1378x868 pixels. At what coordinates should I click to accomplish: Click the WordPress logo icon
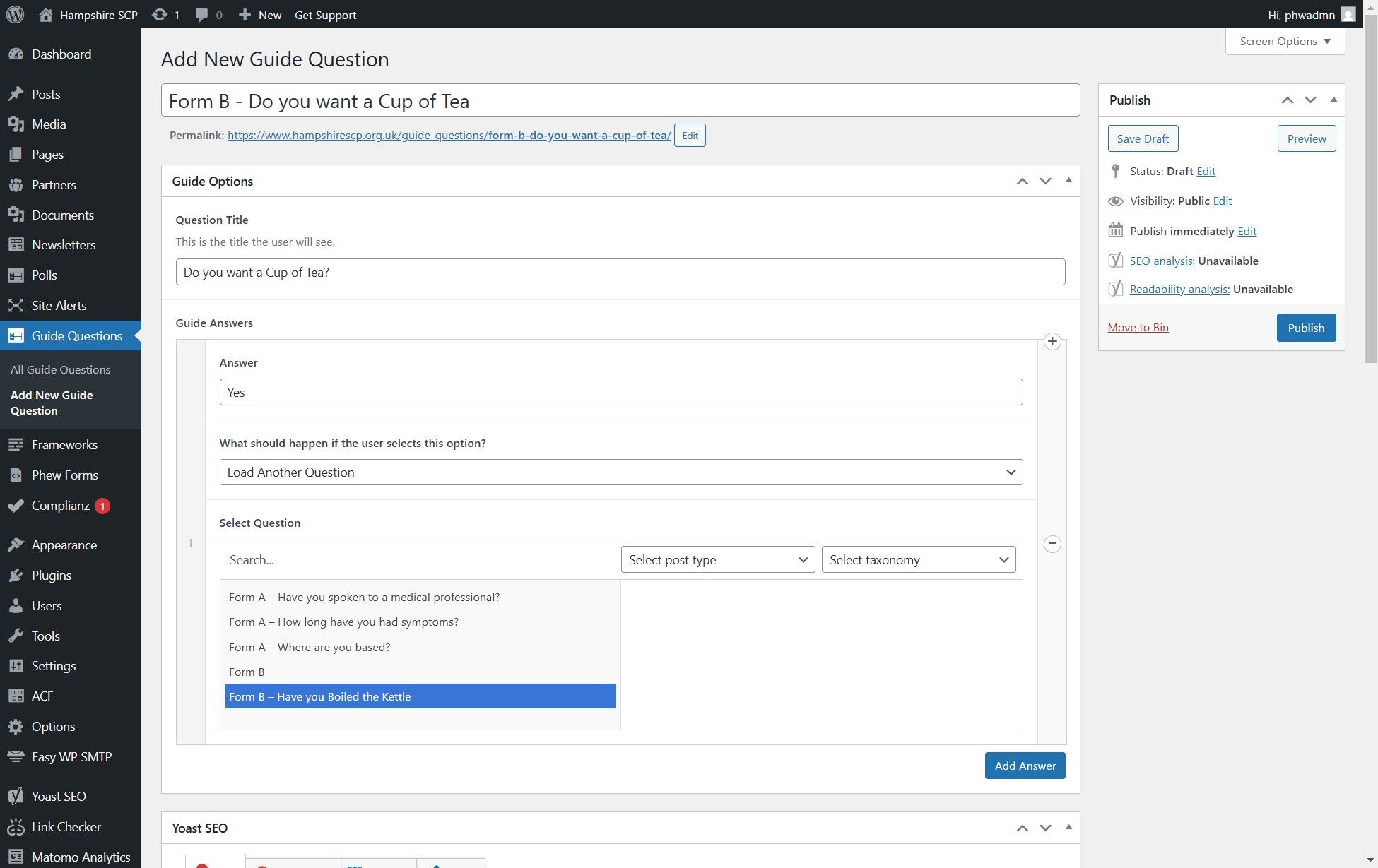click(x=15, y=14)
